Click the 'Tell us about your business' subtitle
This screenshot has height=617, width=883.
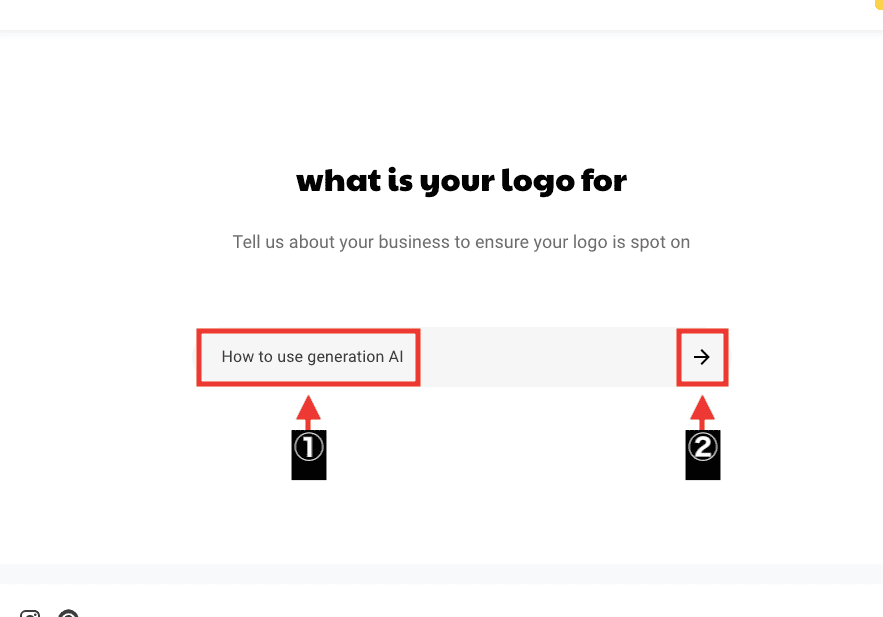click(461, 242)
